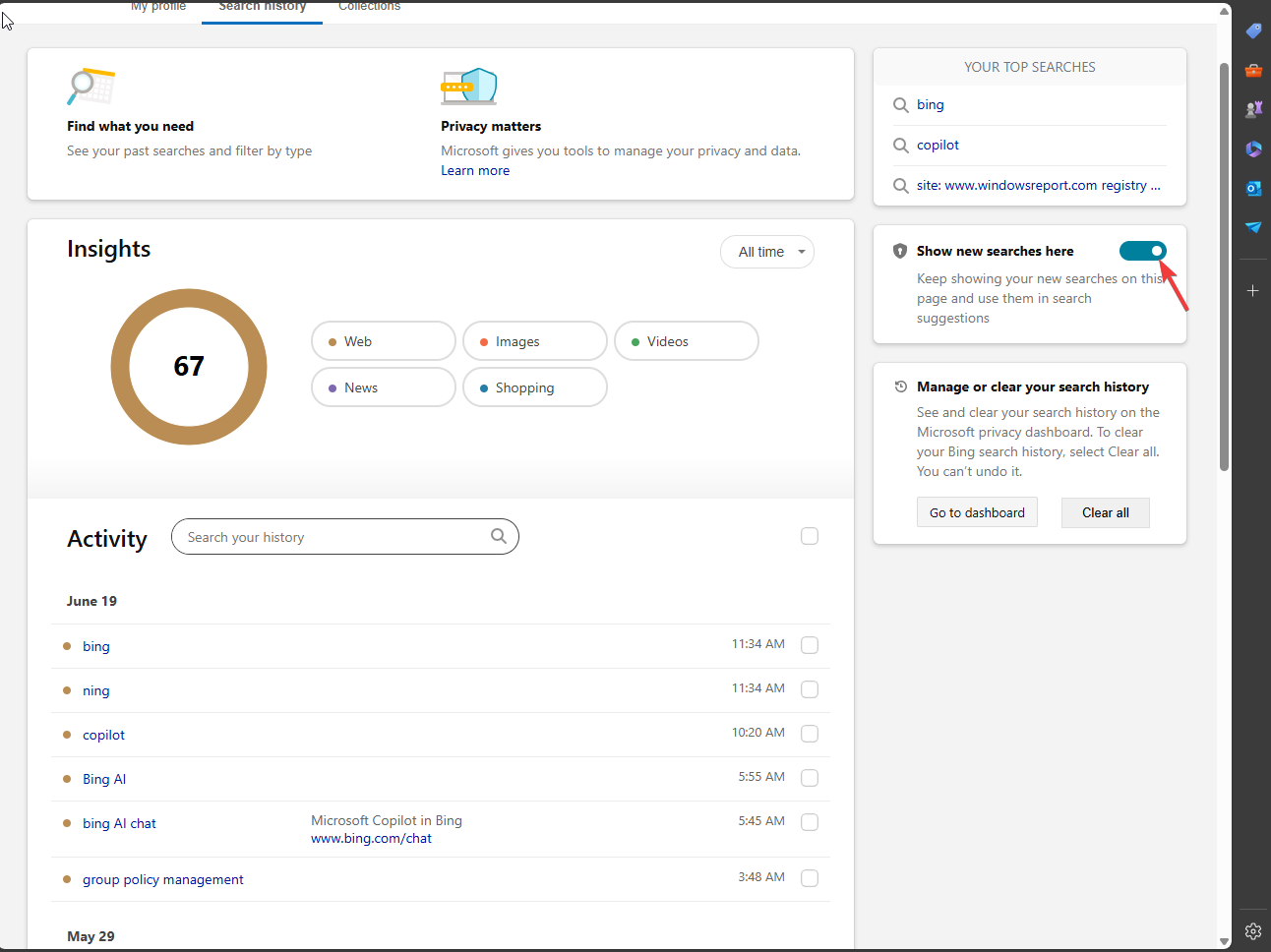Viewport: 1271px width, 952px height.
Task: Check the box for 'bing' 11:34 AM entry
Action: coord(810,645)
